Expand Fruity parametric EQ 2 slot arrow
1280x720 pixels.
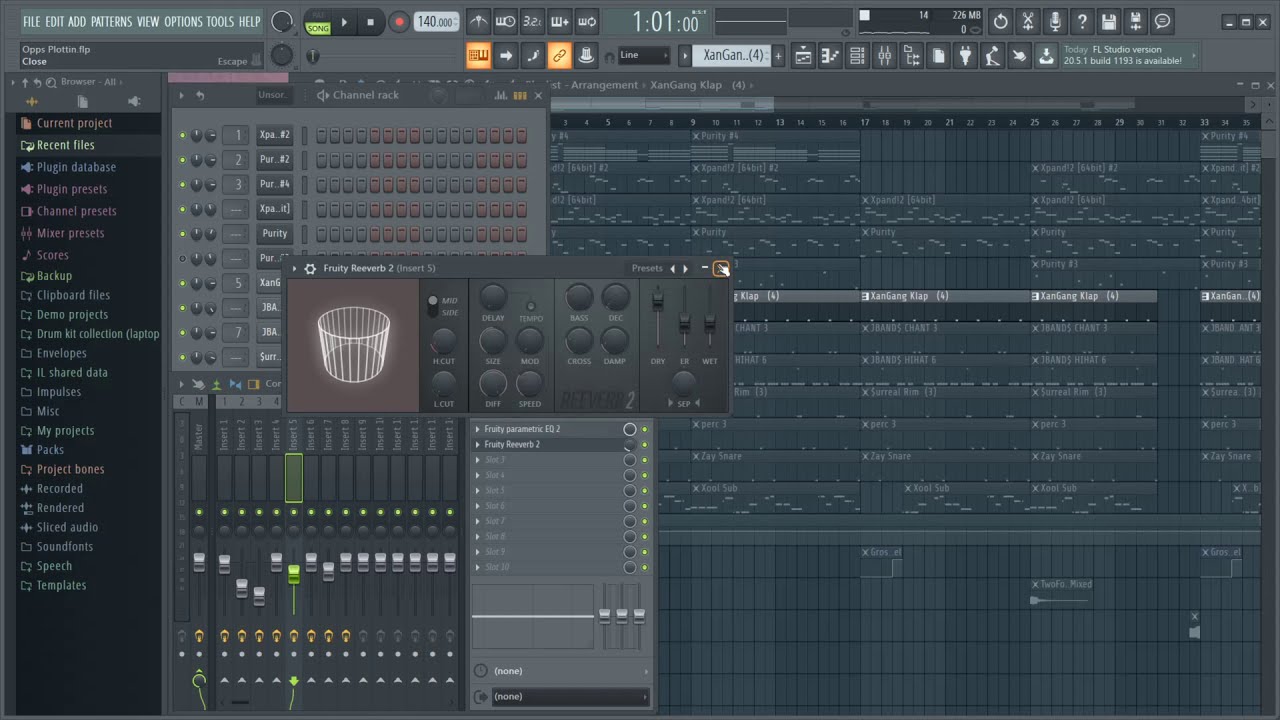[478, 429]
